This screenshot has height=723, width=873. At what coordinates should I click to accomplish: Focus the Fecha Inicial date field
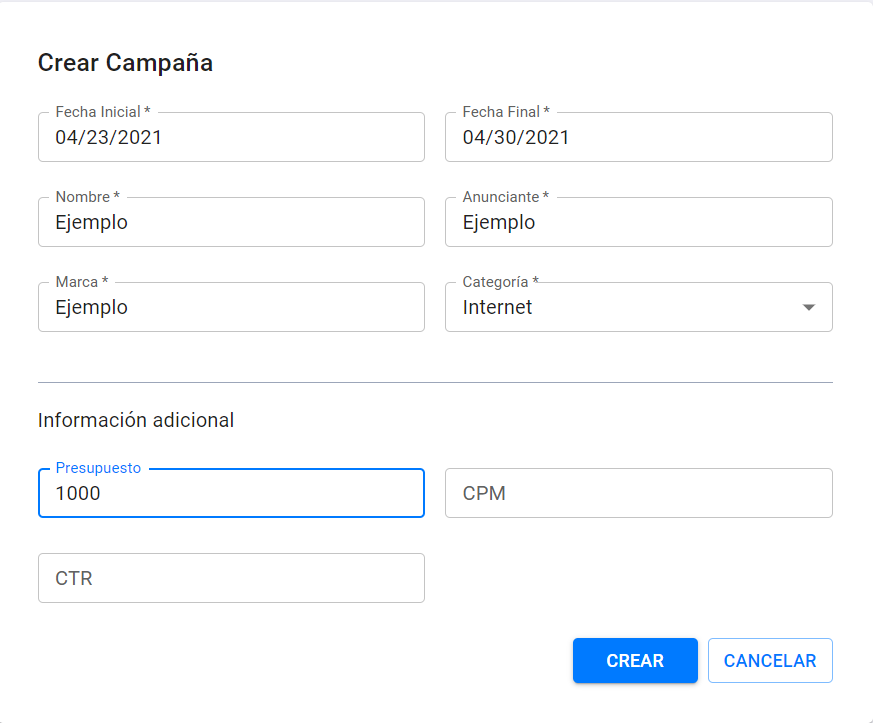(x=231, y=138)
